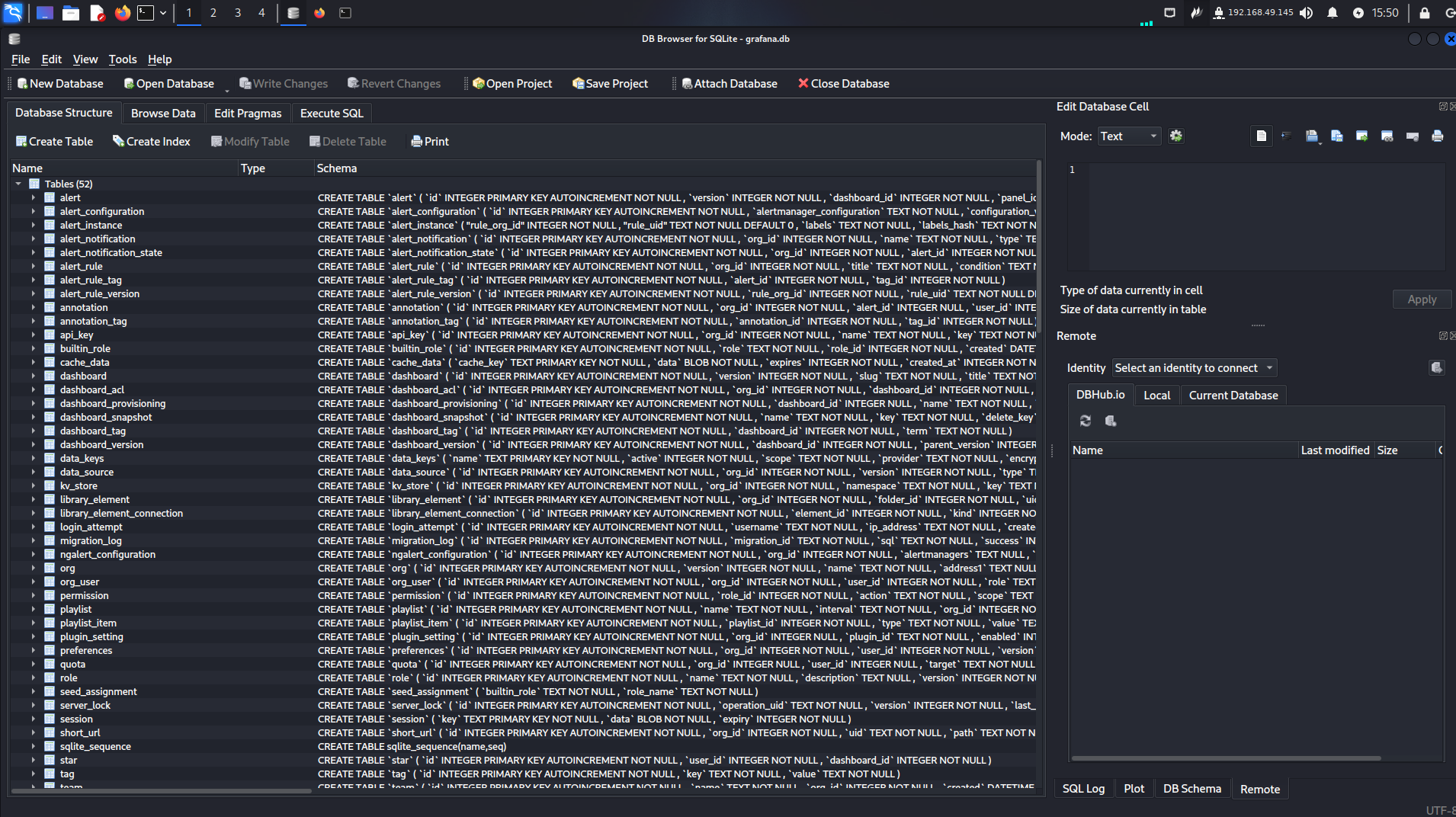The height and width of the screenshot is (817, 1456).
Task: Switch to the Browse Data tab
Action: coord(163,114)
